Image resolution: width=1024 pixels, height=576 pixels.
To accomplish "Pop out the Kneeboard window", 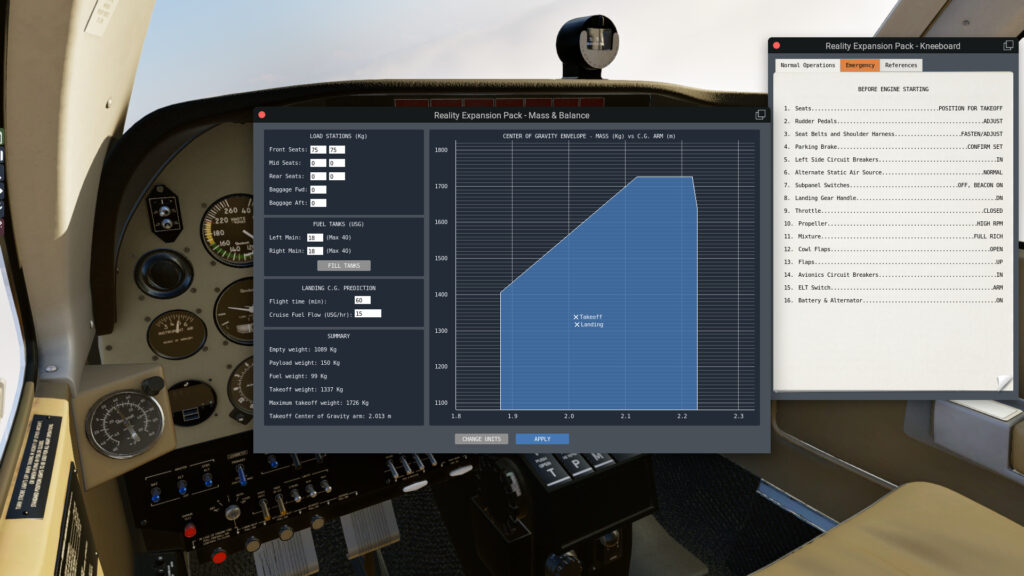I will (x=1008, y=46).
